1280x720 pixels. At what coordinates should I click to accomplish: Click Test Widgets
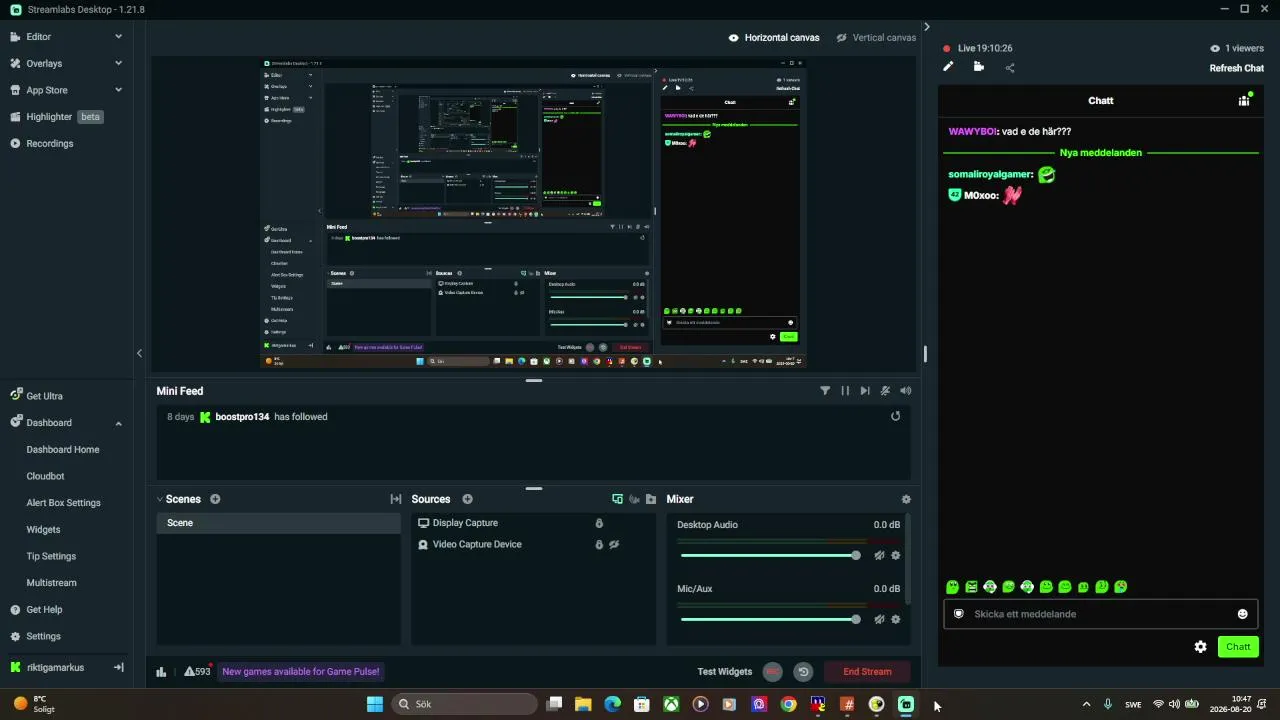(x=724, y=672)
